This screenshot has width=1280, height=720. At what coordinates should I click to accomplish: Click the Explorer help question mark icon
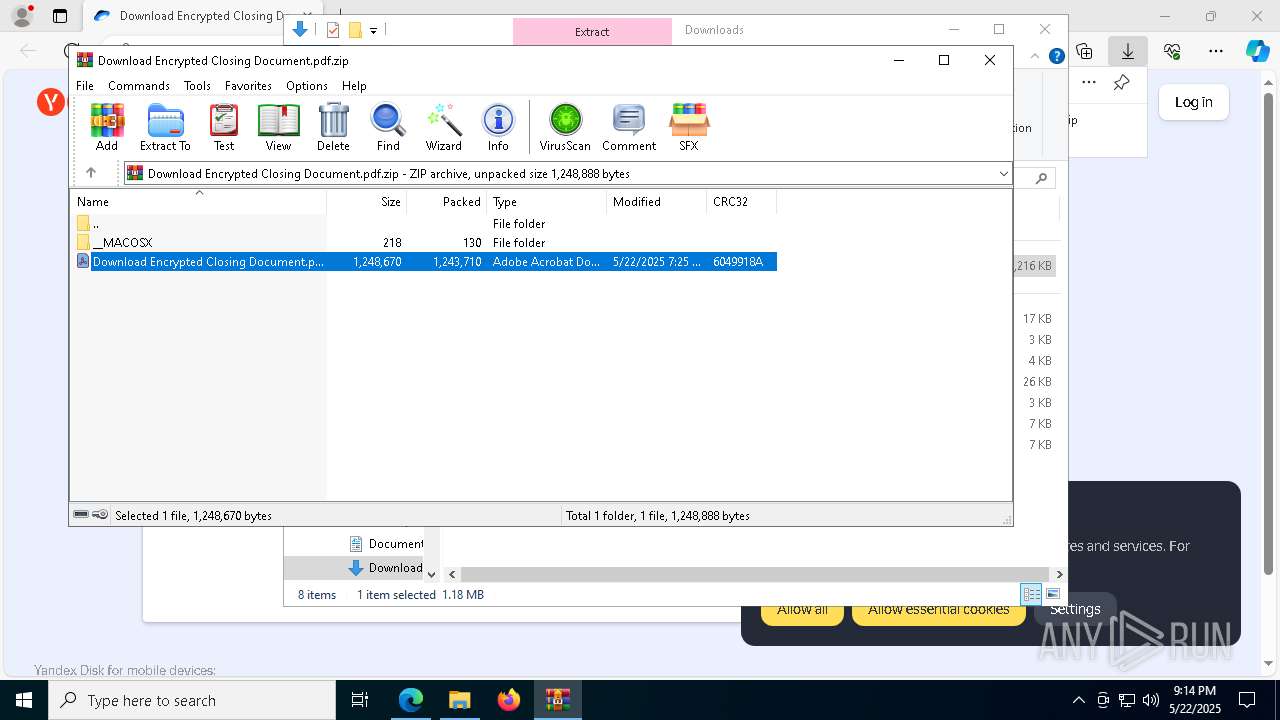point(1056,56)
